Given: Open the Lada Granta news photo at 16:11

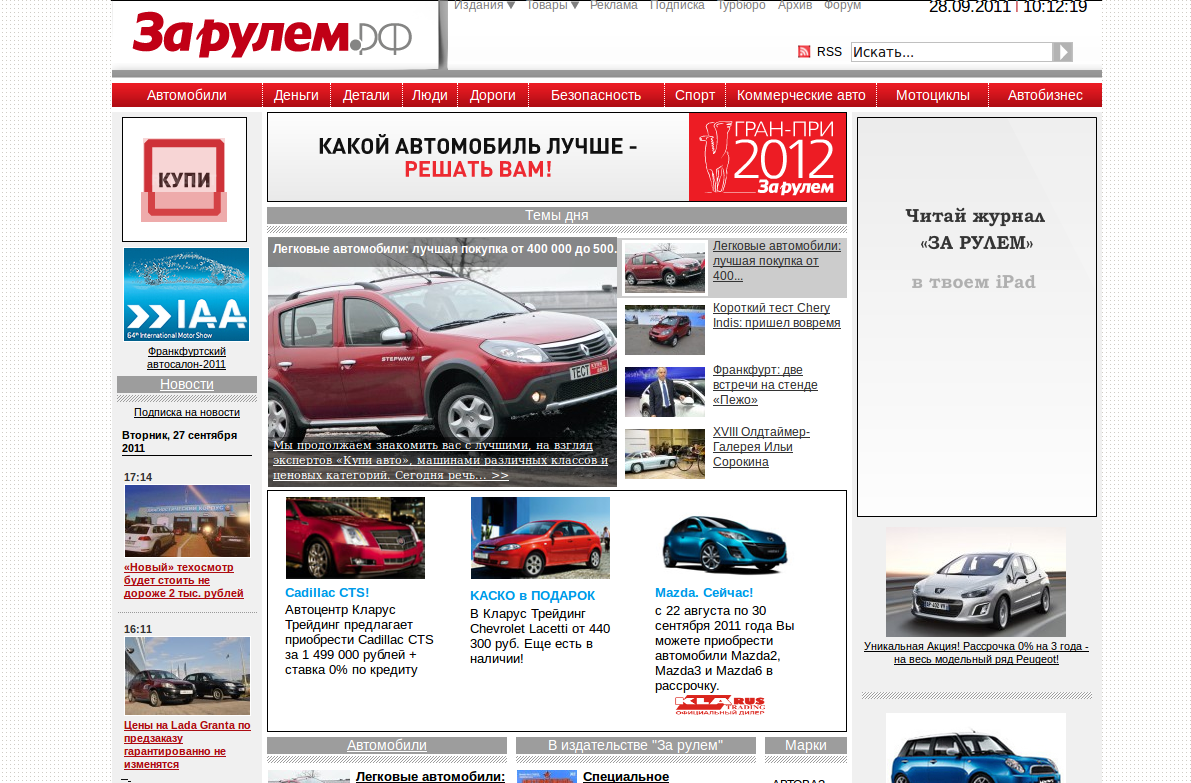Looking at the screenshot, I should click(x=187, y=676).
